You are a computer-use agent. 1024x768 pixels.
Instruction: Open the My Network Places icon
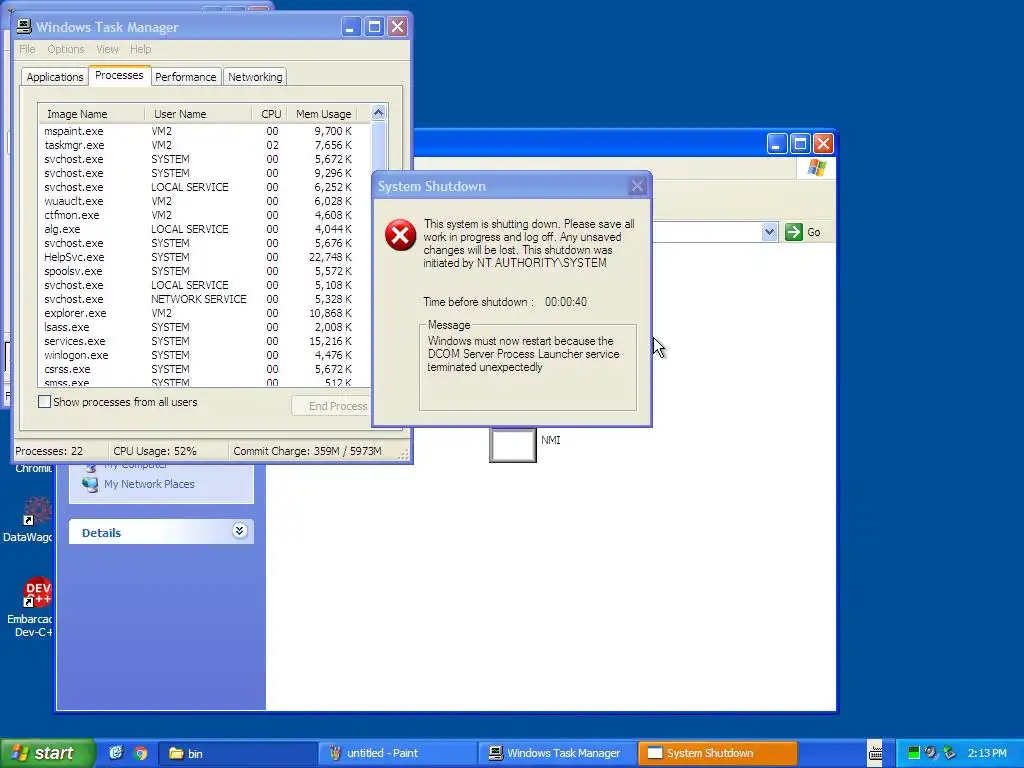click(90, 484)
